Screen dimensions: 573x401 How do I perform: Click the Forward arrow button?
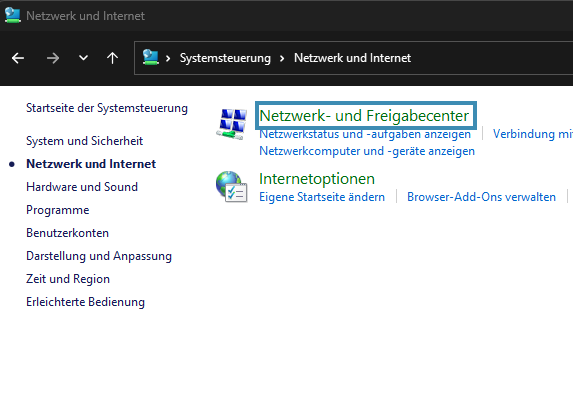click(x=53, y=58)
